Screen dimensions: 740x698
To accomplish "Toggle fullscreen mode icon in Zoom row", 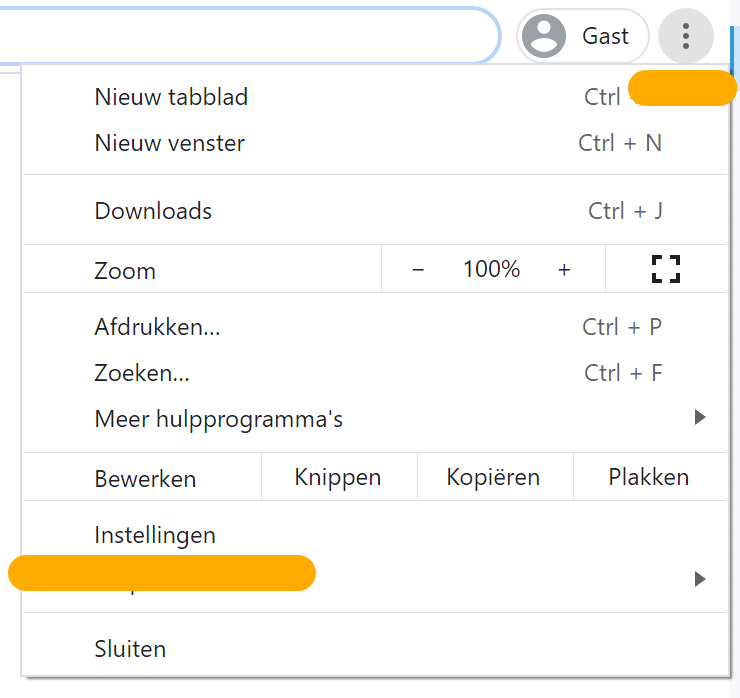I will tap(666, 269).
